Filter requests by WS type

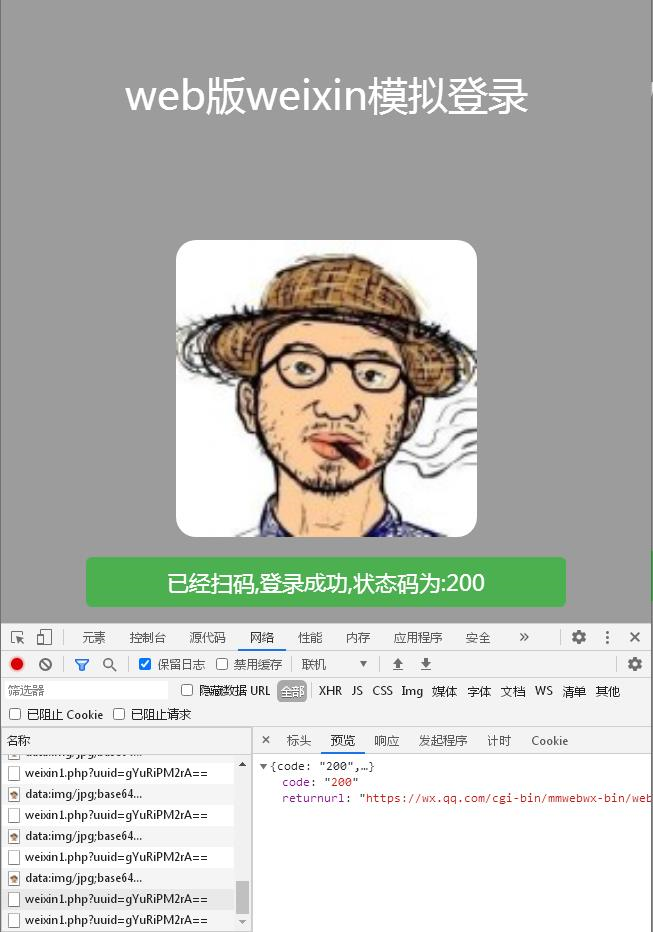click(544, 691)
